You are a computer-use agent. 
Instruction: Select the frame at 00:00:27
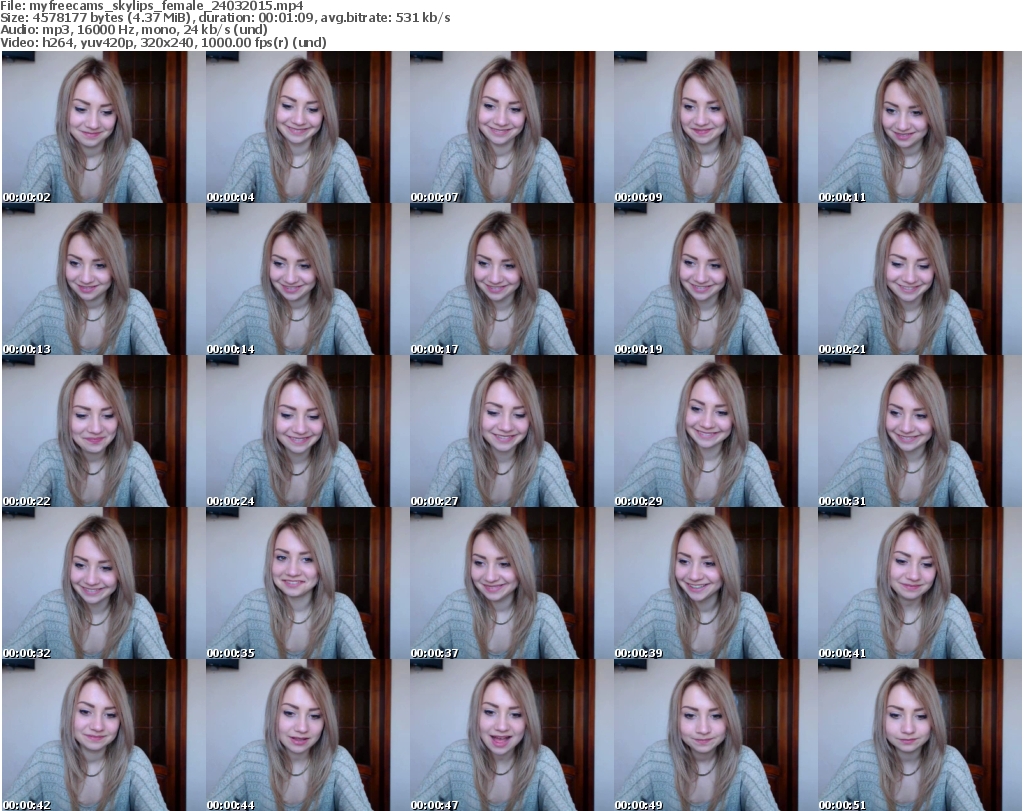tap(511, 432)
